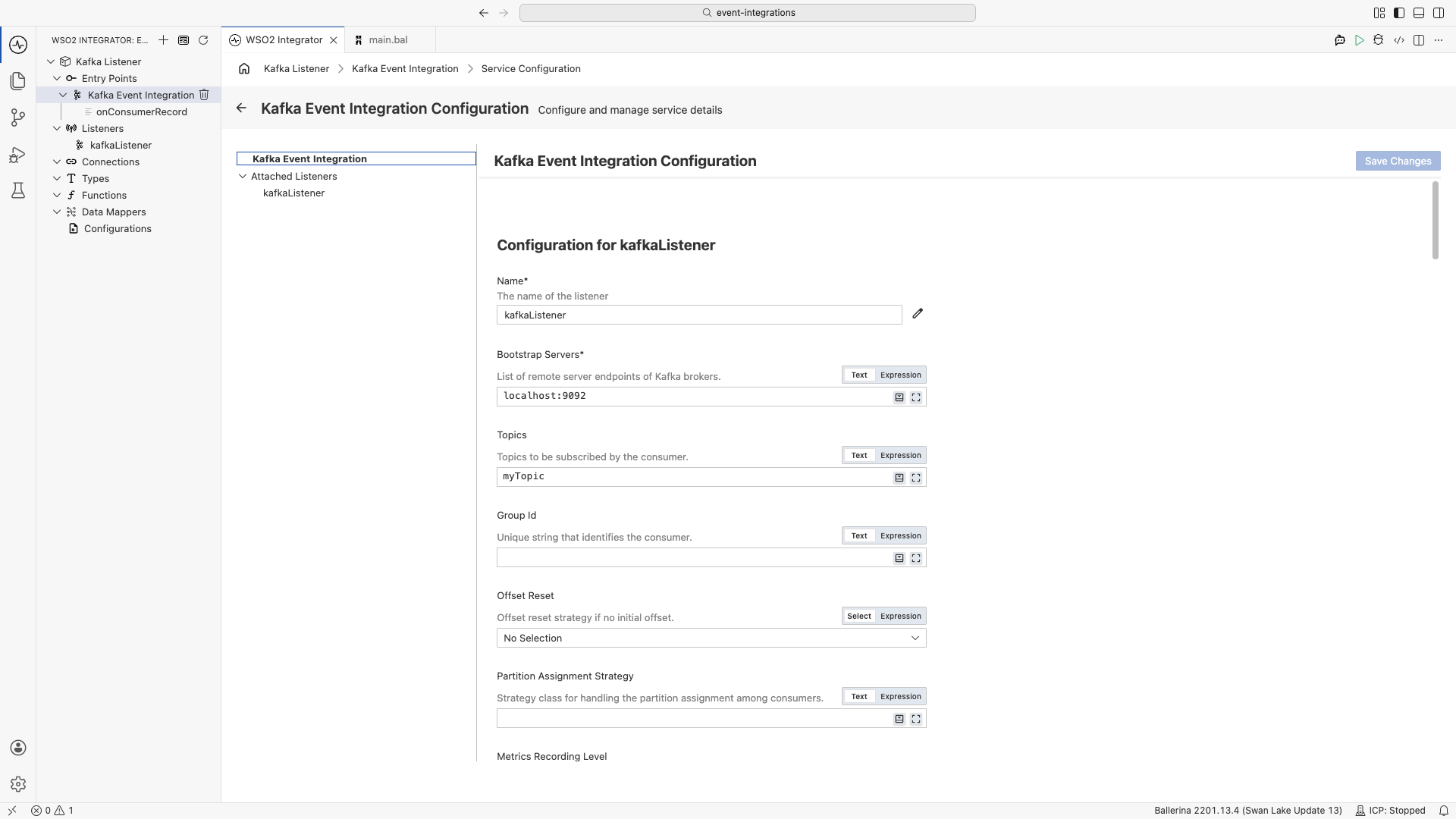Open the Source Control view
Viewport: 1456px width, 819px height.
click(x=18, y=117)
